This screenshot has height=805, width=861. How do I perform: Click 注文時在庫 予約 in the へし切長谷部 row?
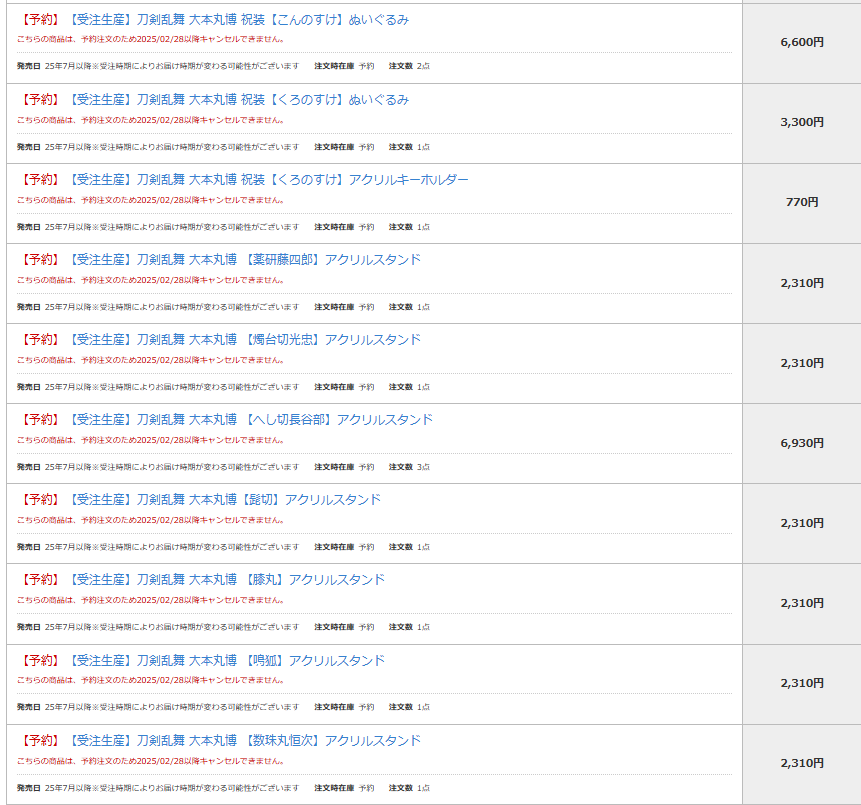pos(344,467)
